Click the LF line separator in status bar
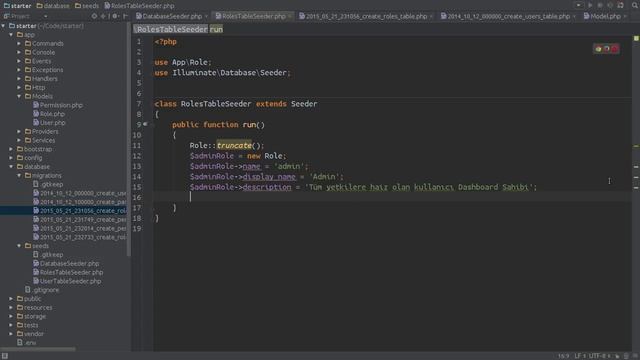640x360 pixels. pos(580,356)
